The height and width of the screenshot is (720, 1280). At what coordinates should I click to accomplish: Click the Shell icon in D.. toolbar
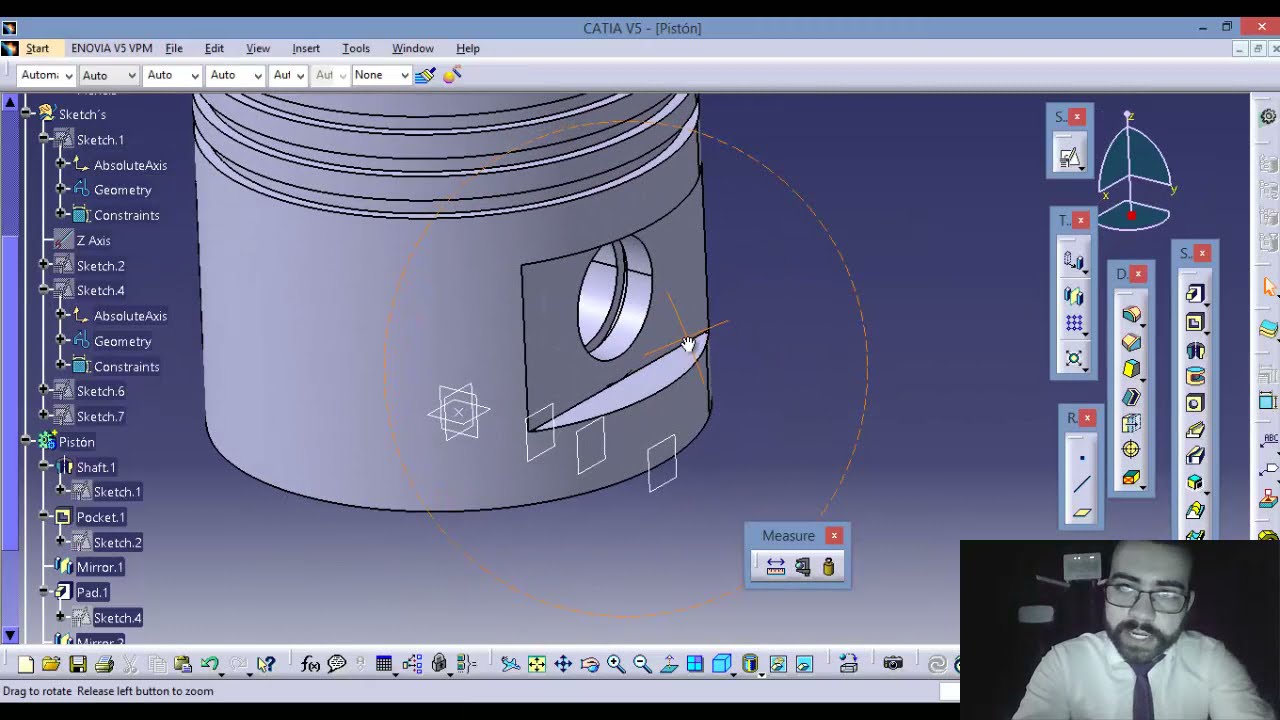tap(1131, 396)
